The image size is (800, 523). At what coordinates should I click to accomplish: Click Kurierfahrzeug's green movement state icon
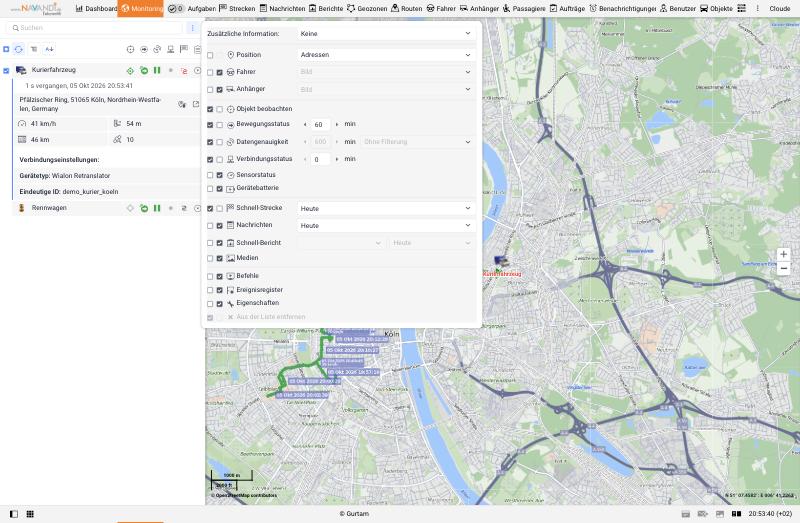coord(144,70)
